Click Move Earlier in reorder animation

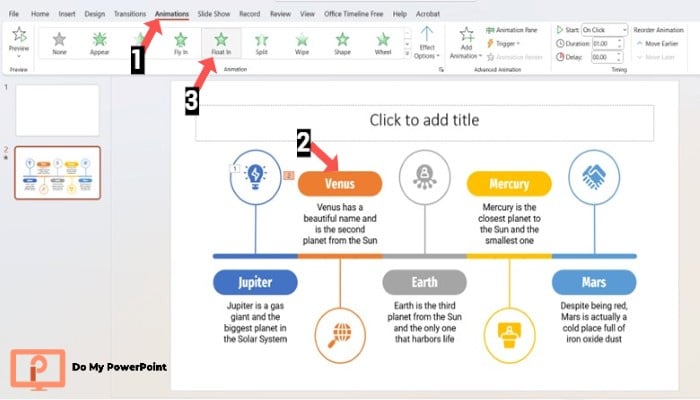tap(658, 43)
